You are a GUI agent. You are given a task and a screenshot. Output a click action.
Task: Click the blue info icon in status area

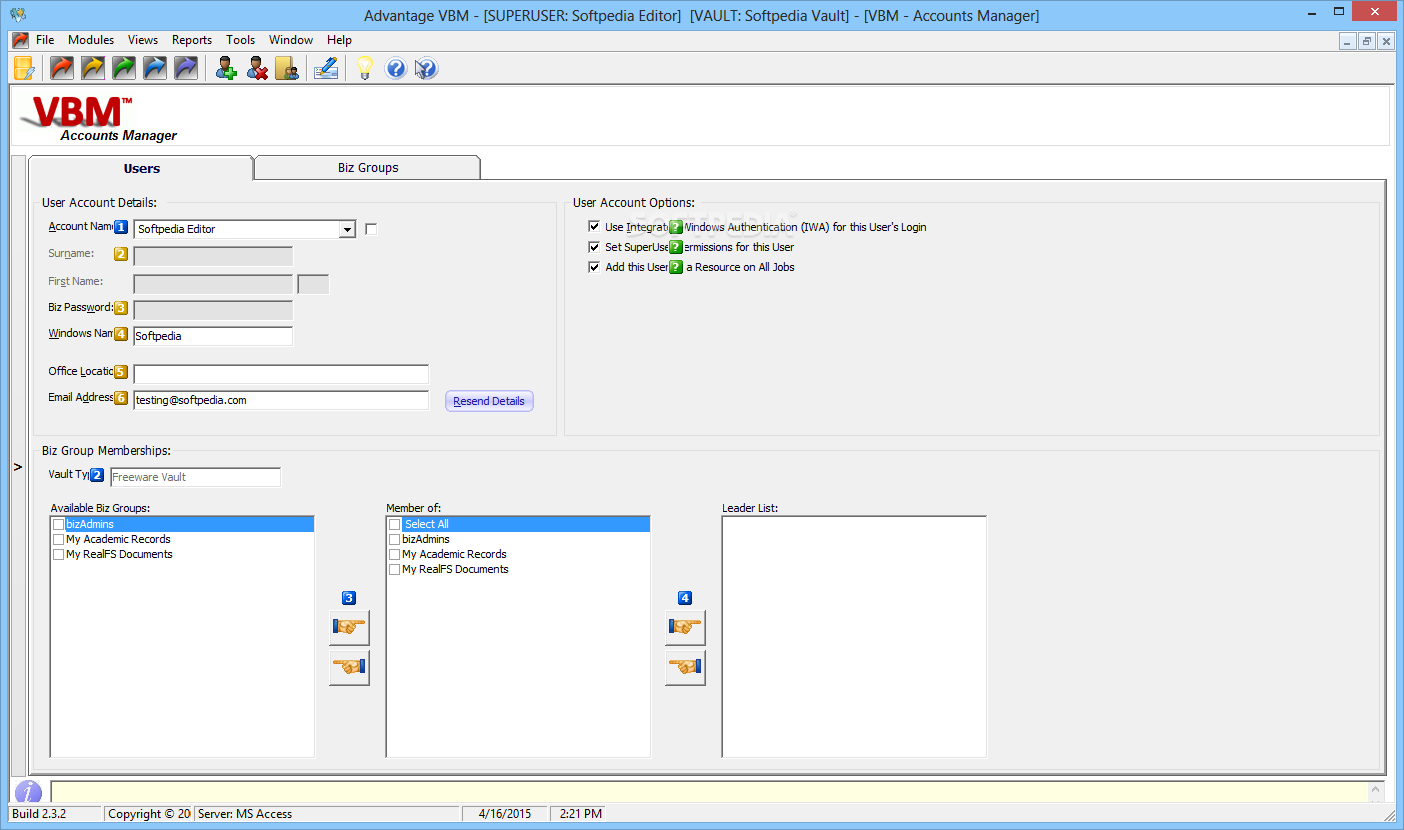[x=28, y=791]
